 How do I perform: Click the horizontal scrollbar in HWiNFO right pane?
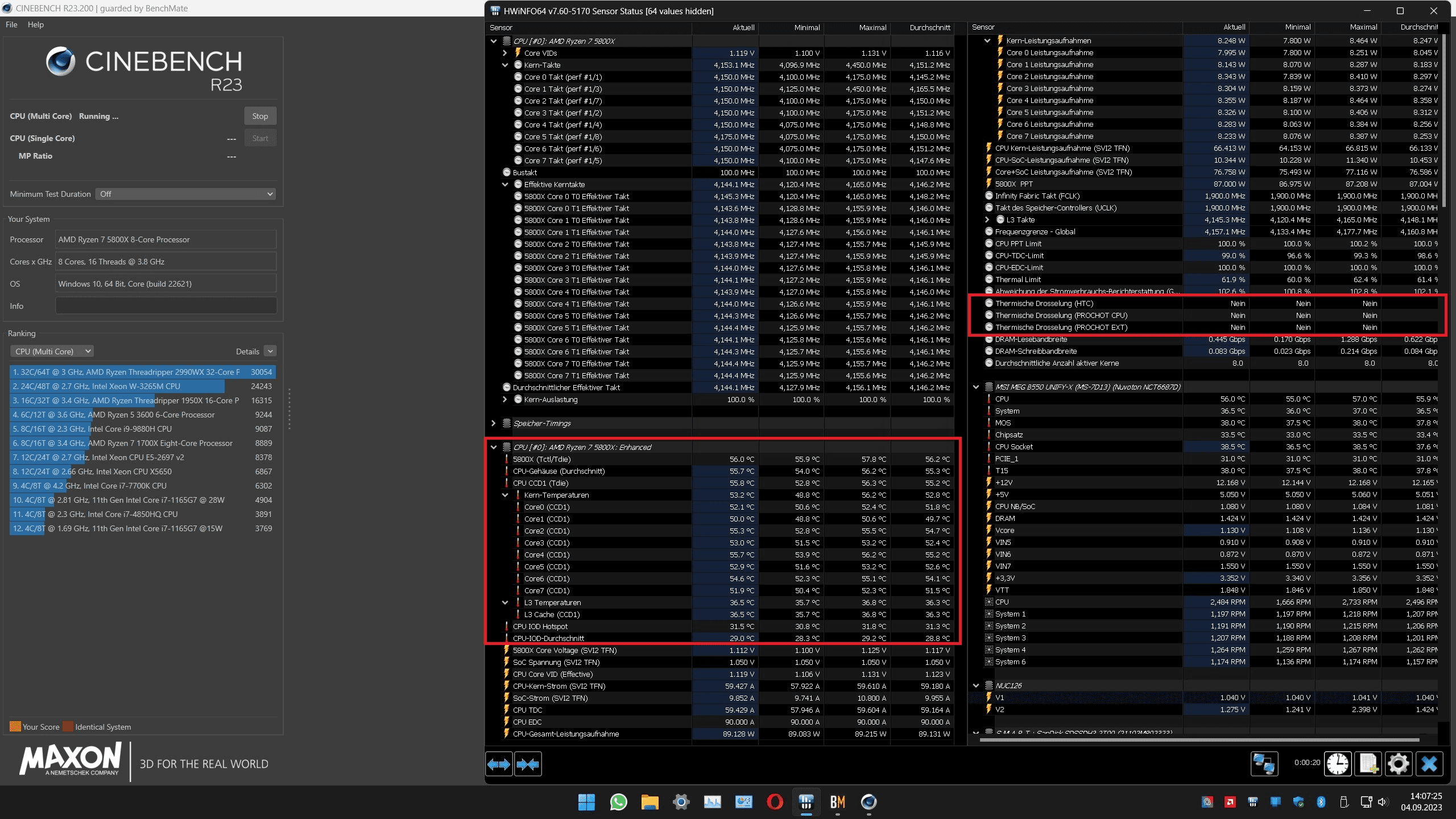coord(1200,740)
